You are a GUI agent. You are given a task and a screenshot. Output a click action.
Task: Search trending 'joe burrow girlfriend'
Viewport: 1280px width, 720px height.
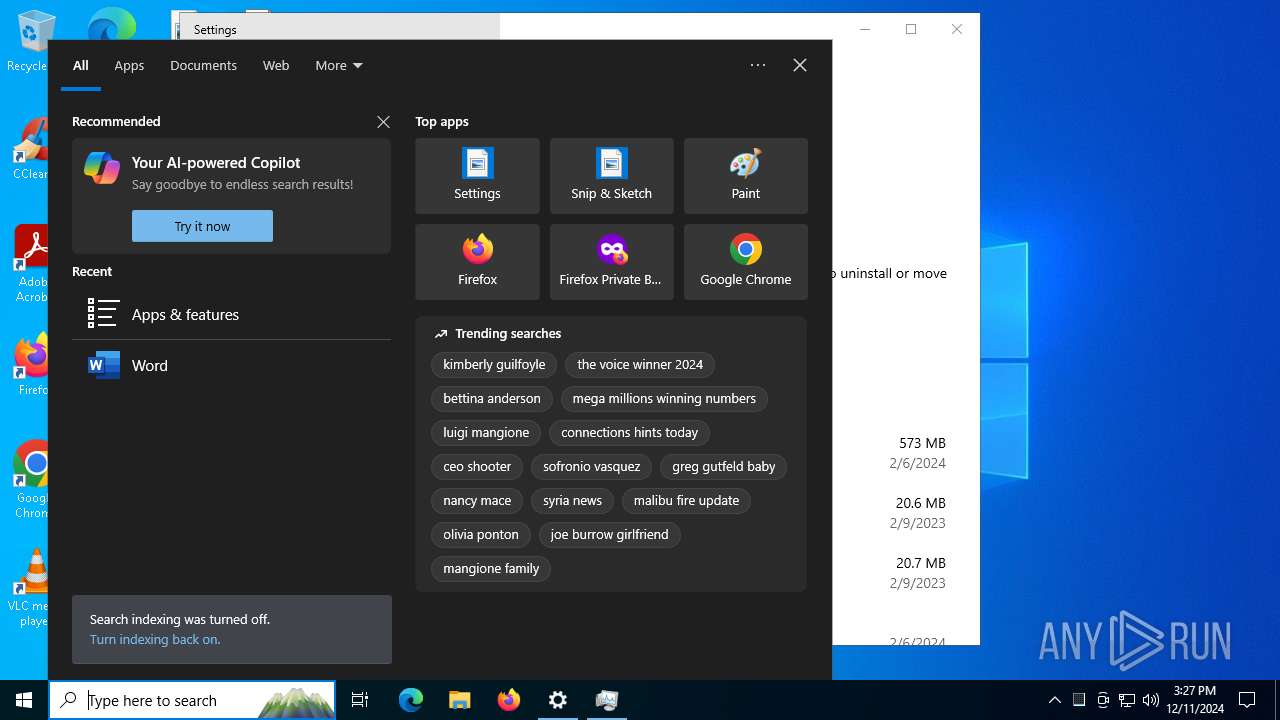(x=609, y=535)
